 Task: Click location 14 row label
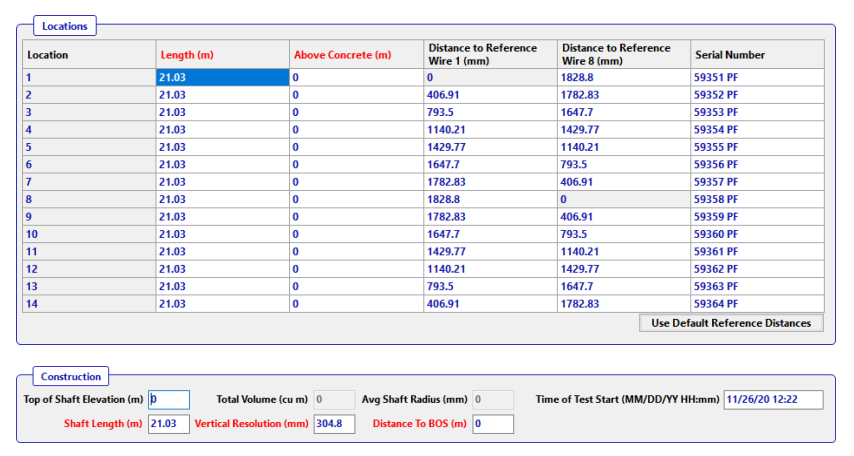(x=88, y=304)
